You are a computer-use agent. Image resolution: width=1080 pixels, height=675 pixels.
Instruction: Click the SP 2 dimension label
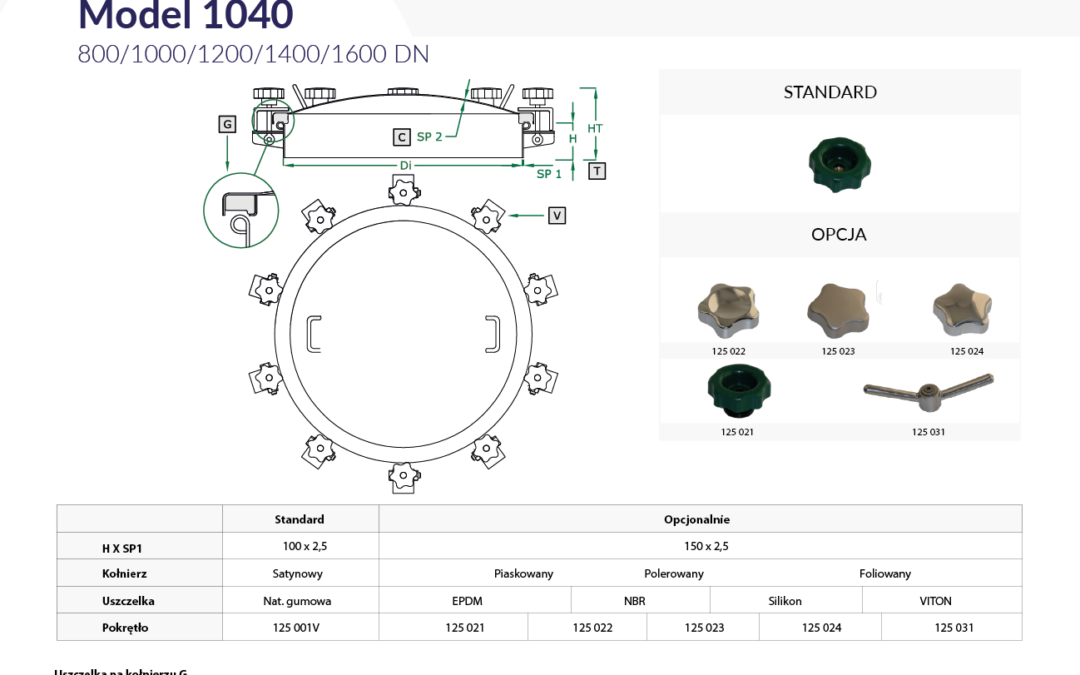tap(429, 136)
